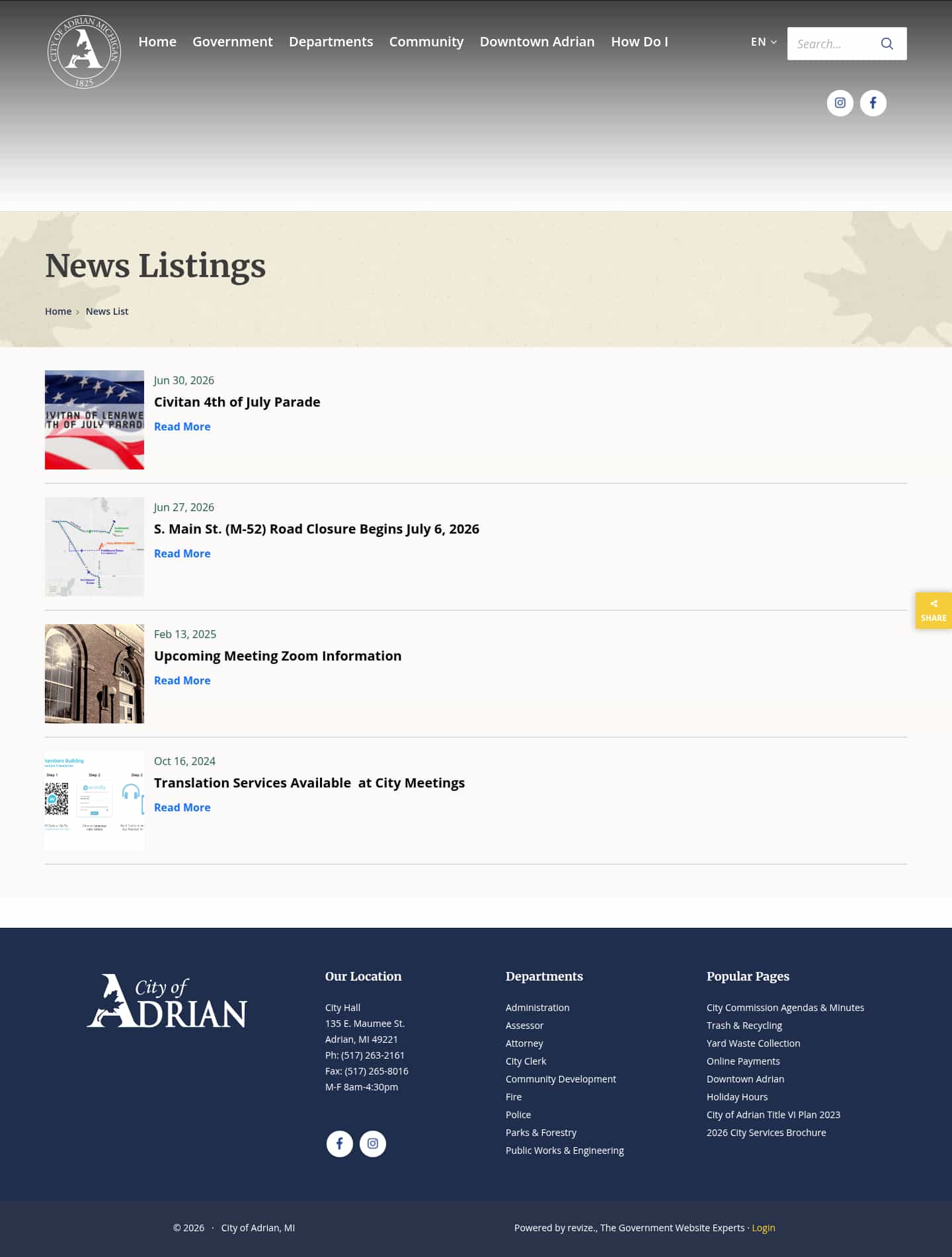Open Community Development footer link
The width and height of the screenshot is (952, 1257).
[x=561, y=1079]
